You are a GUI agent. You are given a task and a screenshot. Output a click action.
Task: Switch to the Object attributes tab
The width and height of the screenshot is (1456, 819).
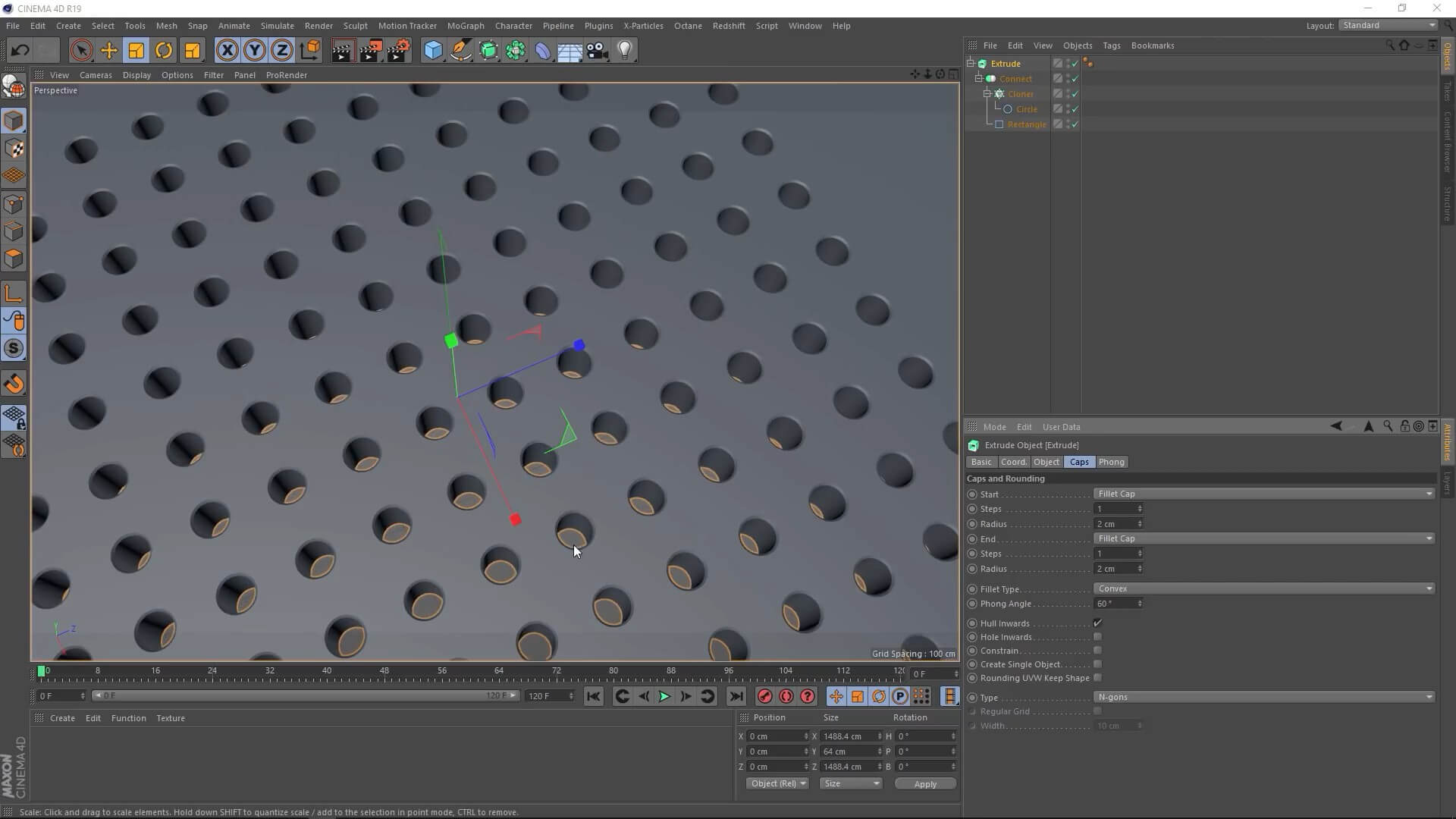(1046, 462)
